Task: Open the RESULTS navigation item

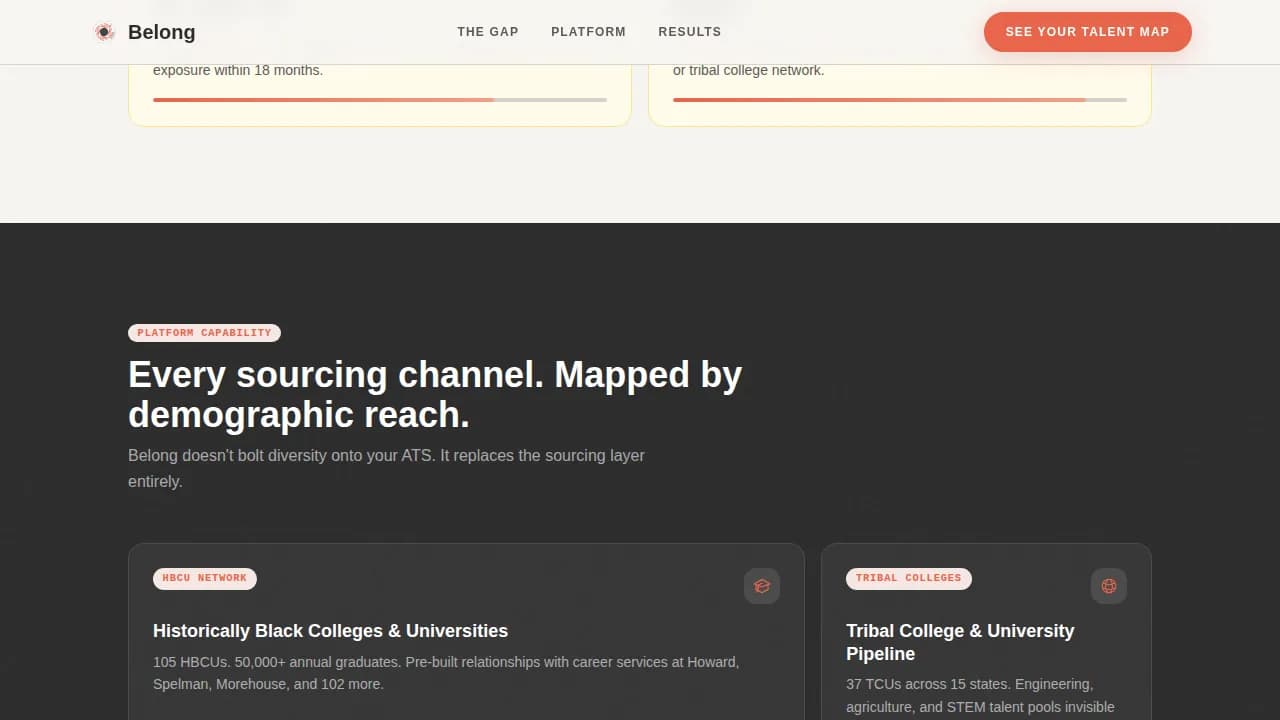Action: pyautogui.click(x=689, y=31)
